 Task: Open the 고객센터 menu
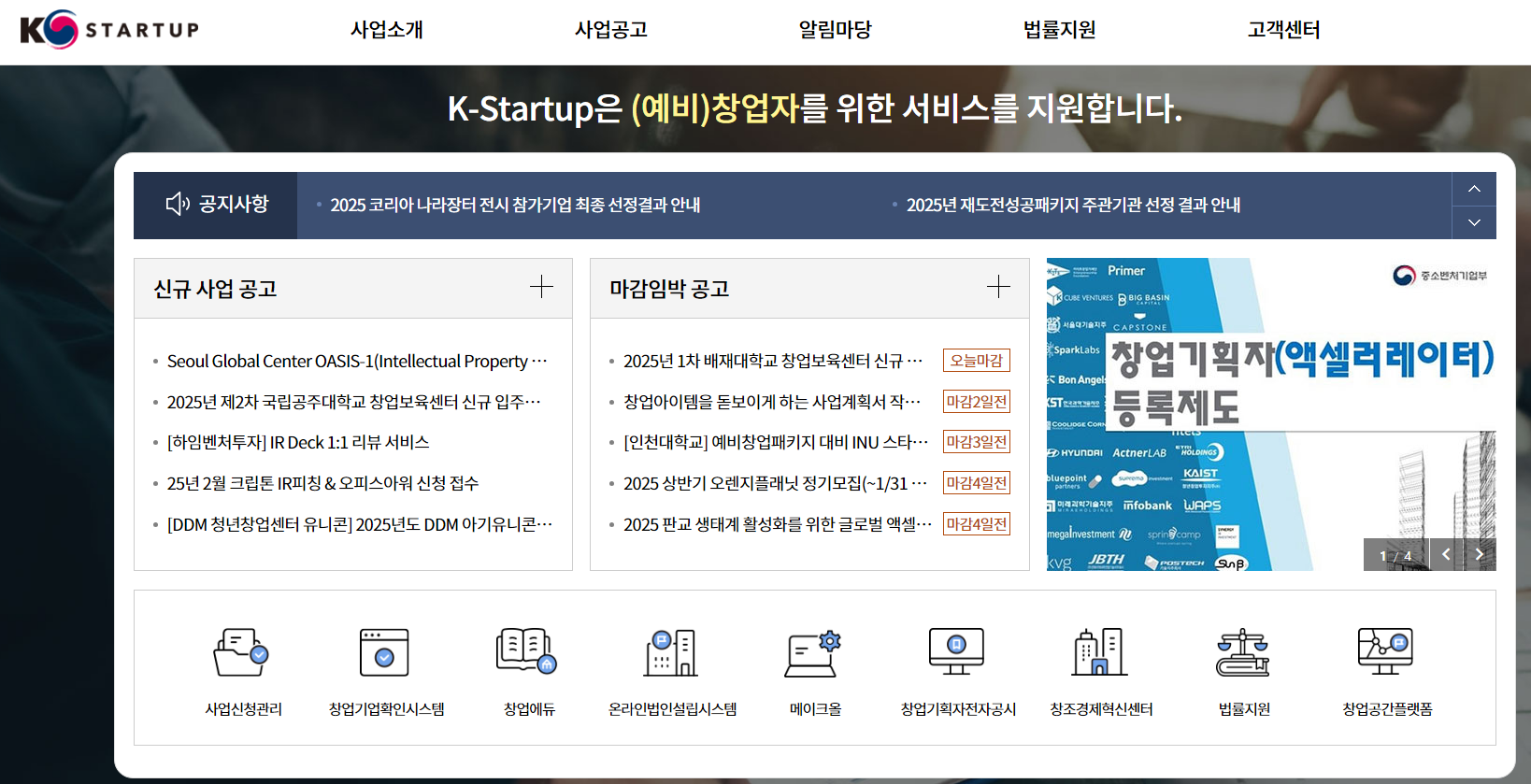click(x=1283, y=30)
